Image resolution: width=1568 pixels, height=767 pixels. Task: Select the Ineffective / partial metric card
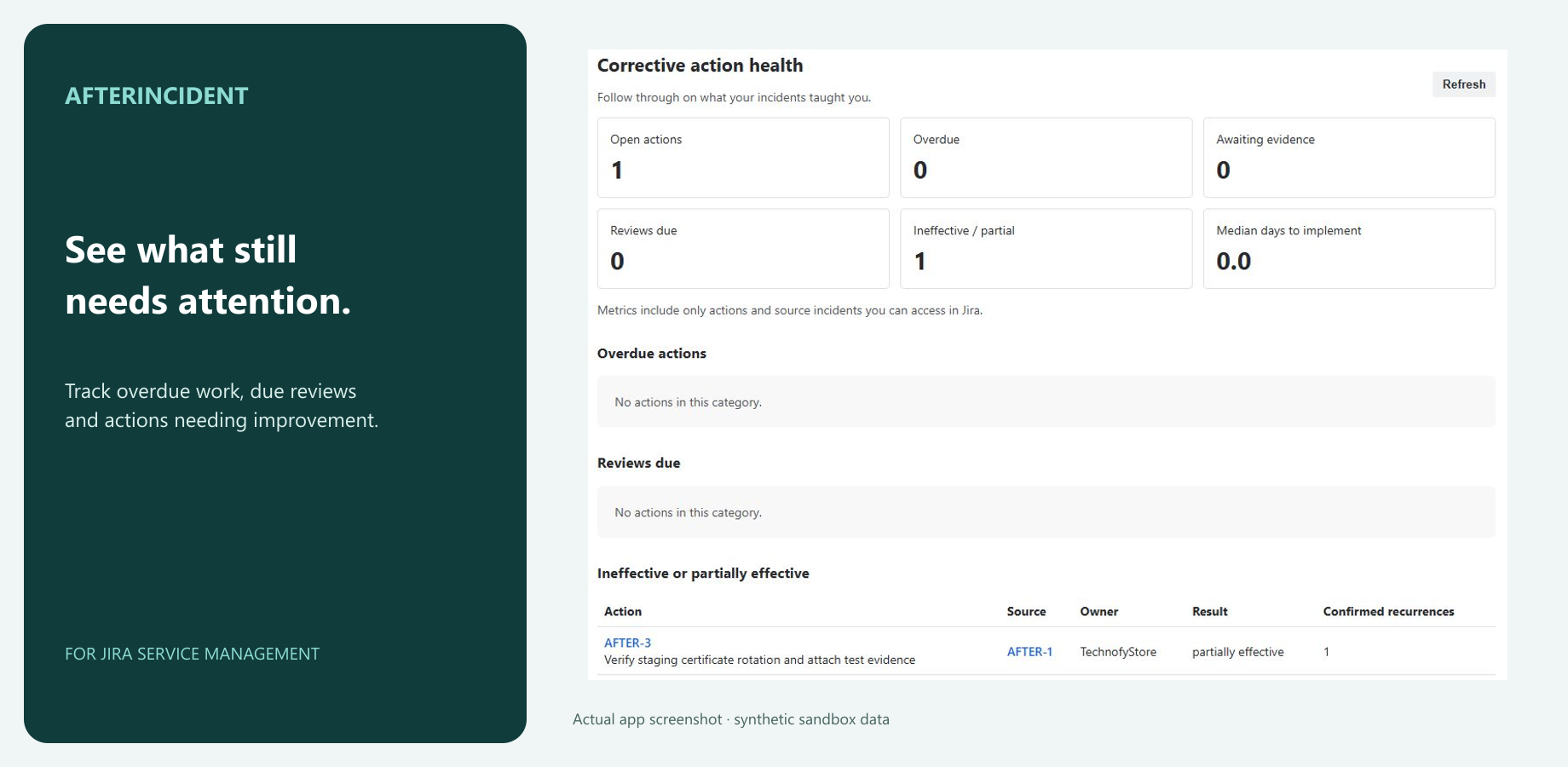1046,249
